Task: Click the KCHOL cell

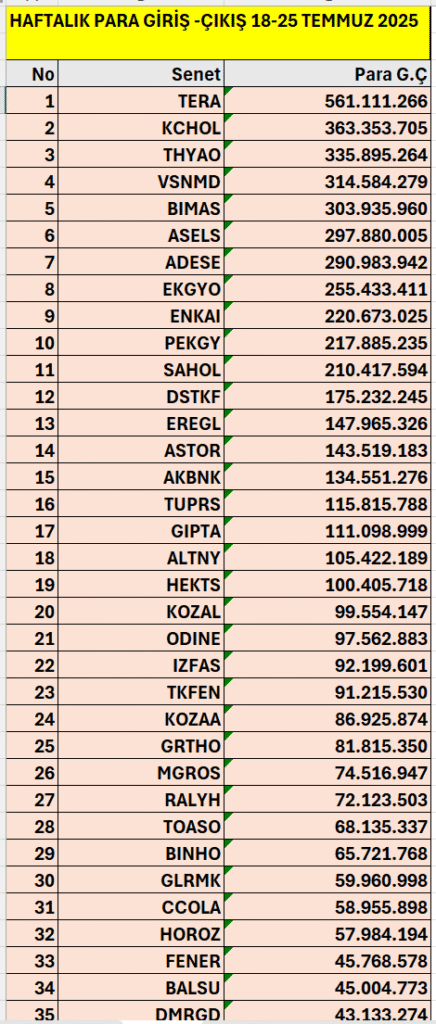Action: click(x=141, y=127)
